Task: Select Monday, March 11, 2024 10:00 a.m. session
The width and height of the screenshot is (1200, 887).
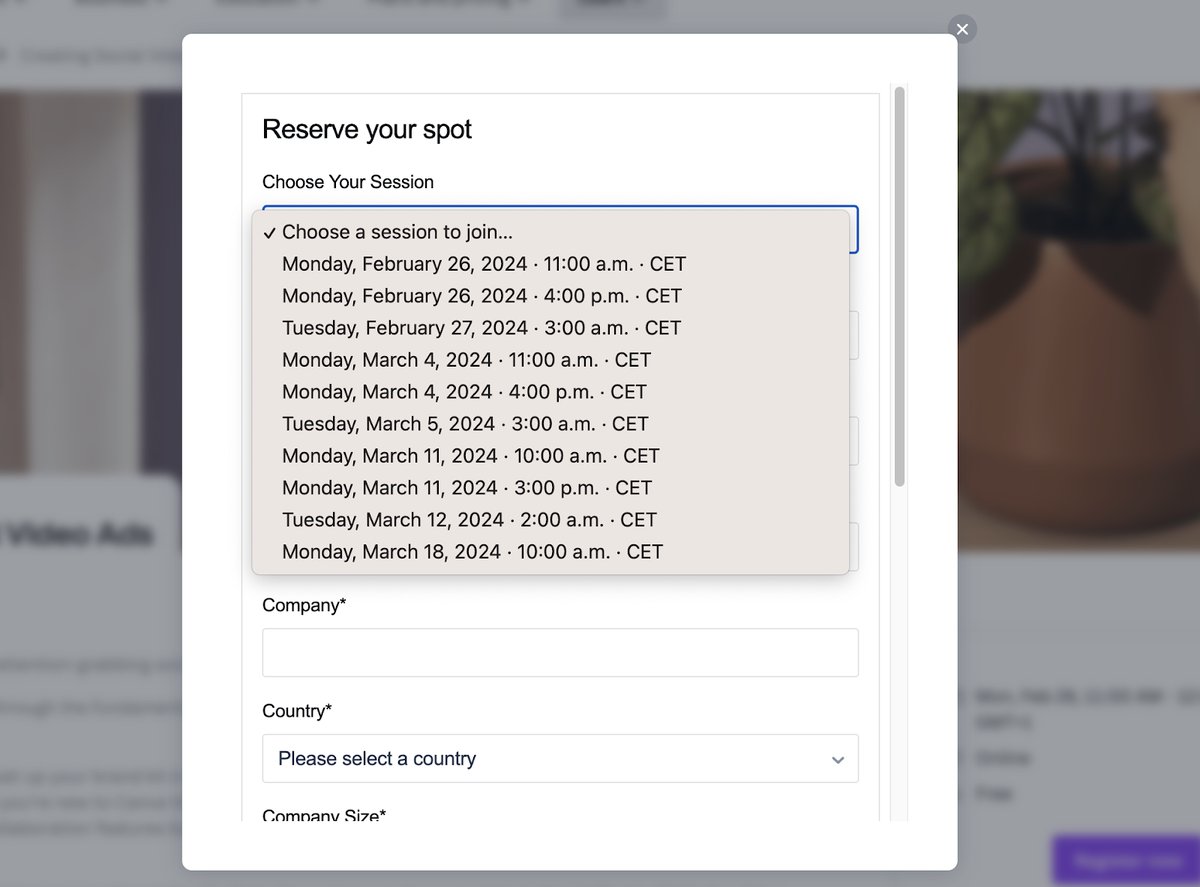Action: [x=550, y=456]
